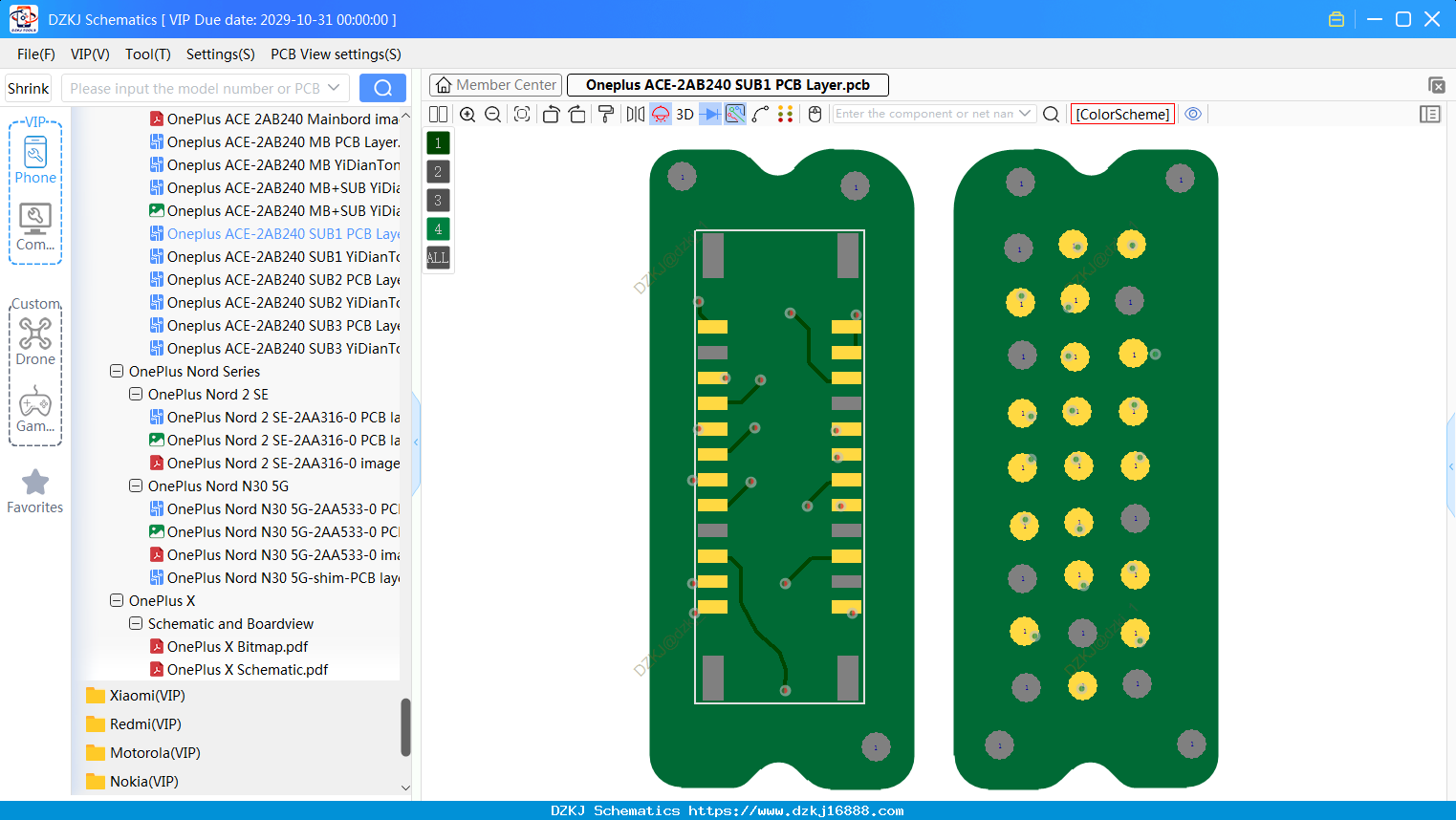Select the paint roller tool
This screenshot has height=820, width=1456.
tap(606, 115)
